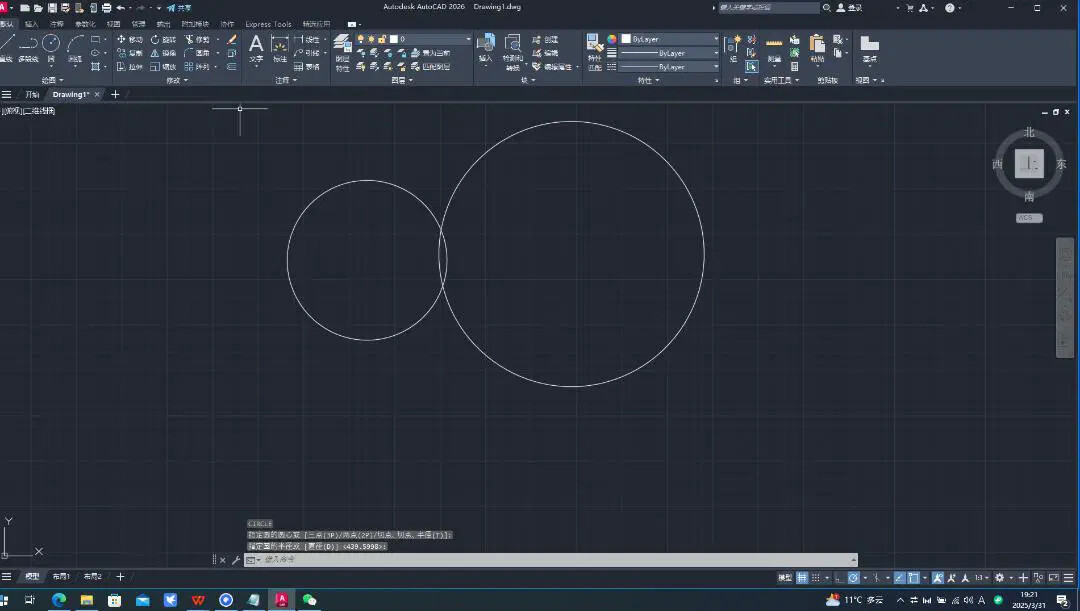
Task: Click the sign in button
Action: (849, 8)
